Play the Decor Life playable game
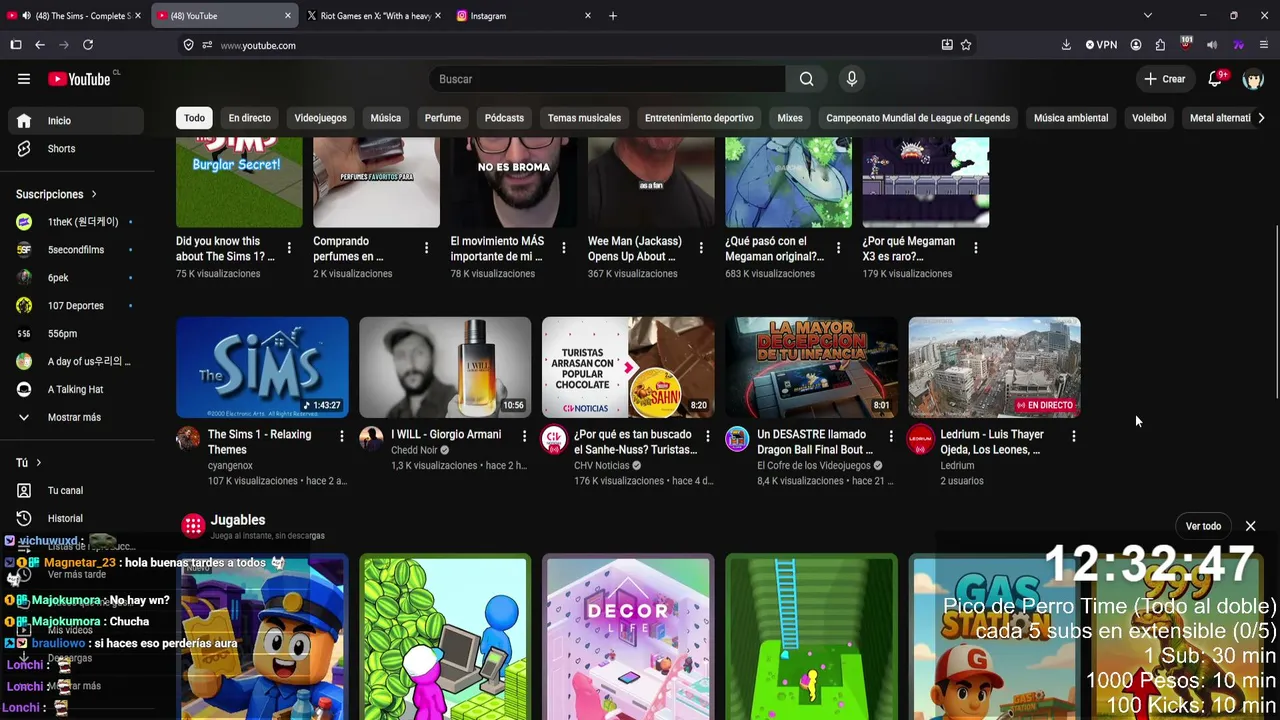 (x=628, y=637)
